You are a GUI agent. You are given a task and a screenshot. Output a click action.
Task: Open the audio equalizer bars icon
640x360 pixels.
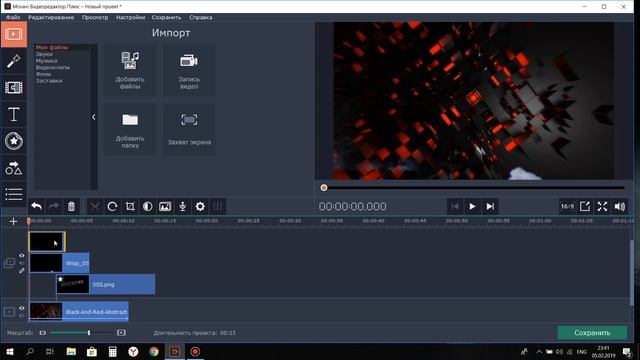point(218,207)
